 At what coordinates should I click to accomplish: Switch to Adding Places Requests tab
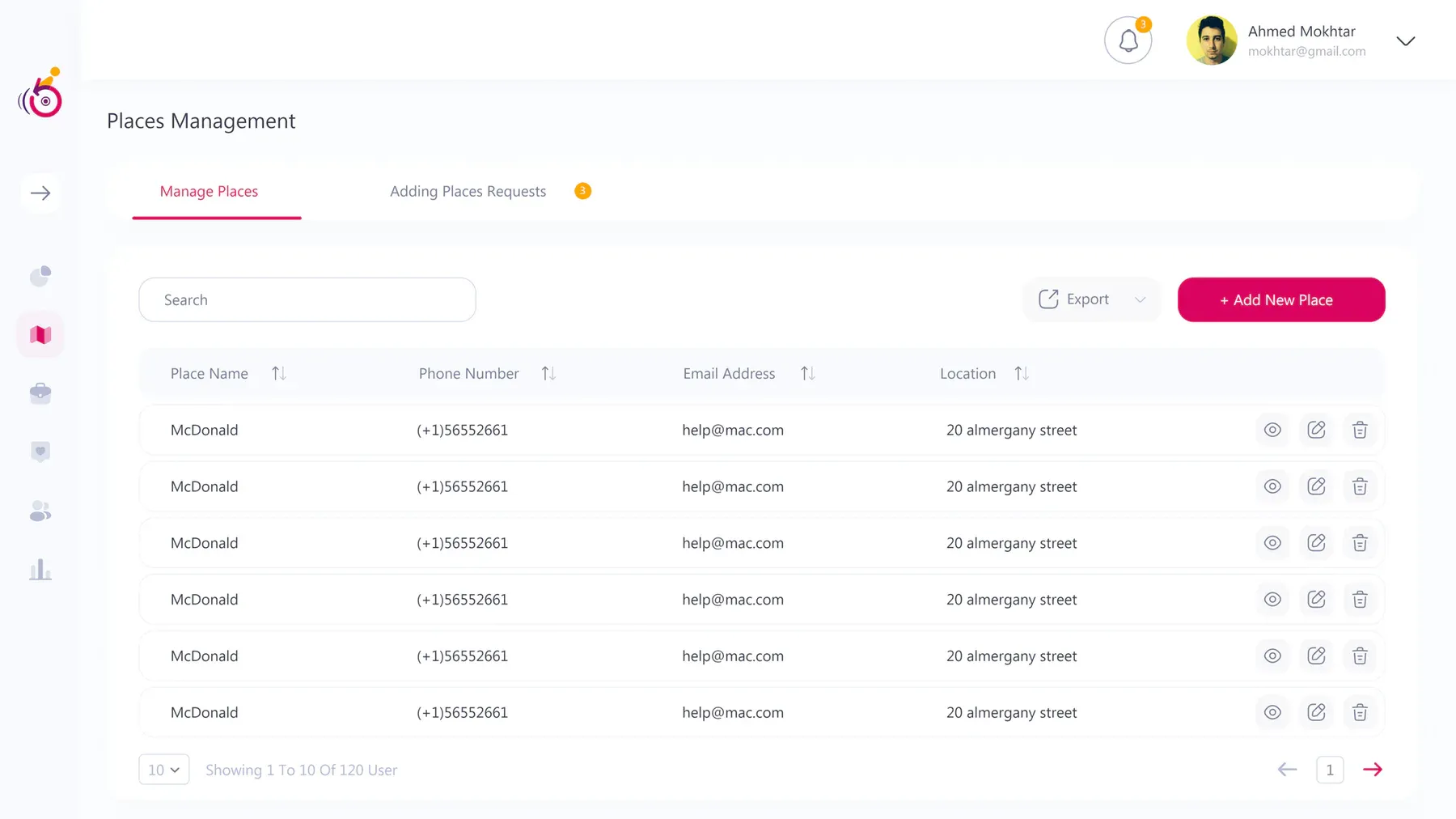point(468,192)
